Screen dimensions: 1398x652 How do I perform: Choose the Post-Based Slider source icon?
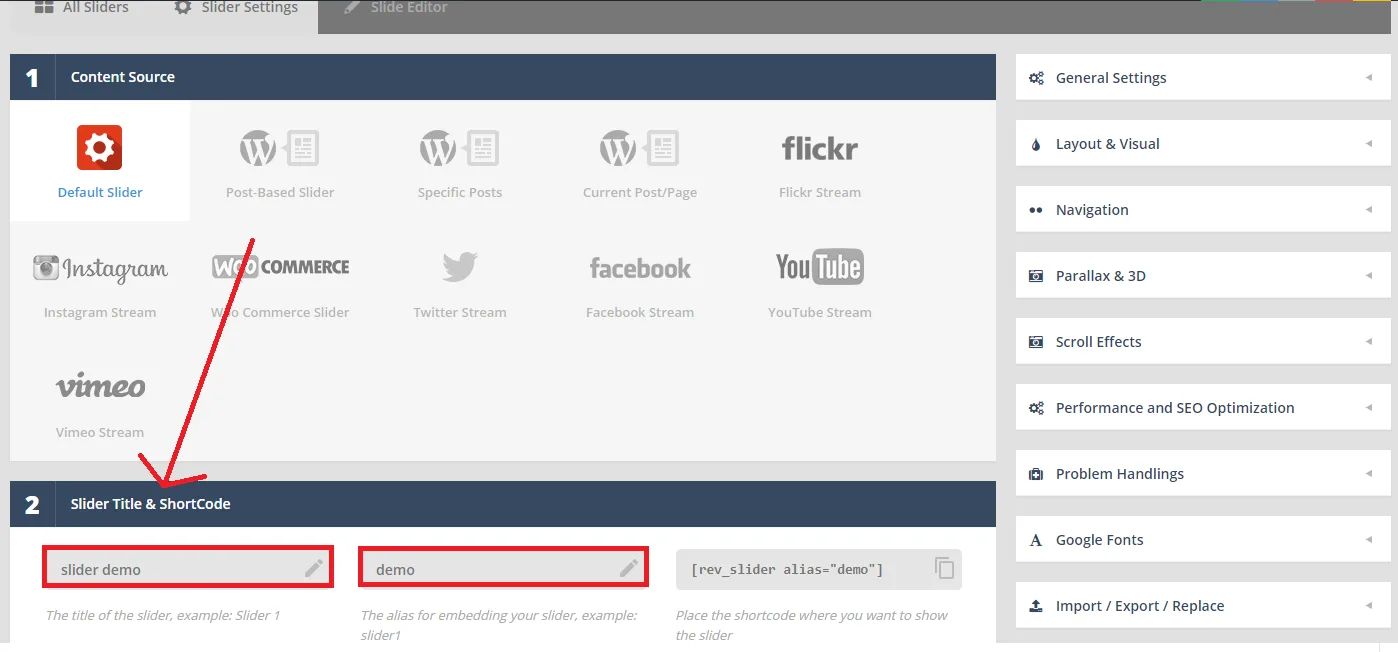(x=280, y=149)
